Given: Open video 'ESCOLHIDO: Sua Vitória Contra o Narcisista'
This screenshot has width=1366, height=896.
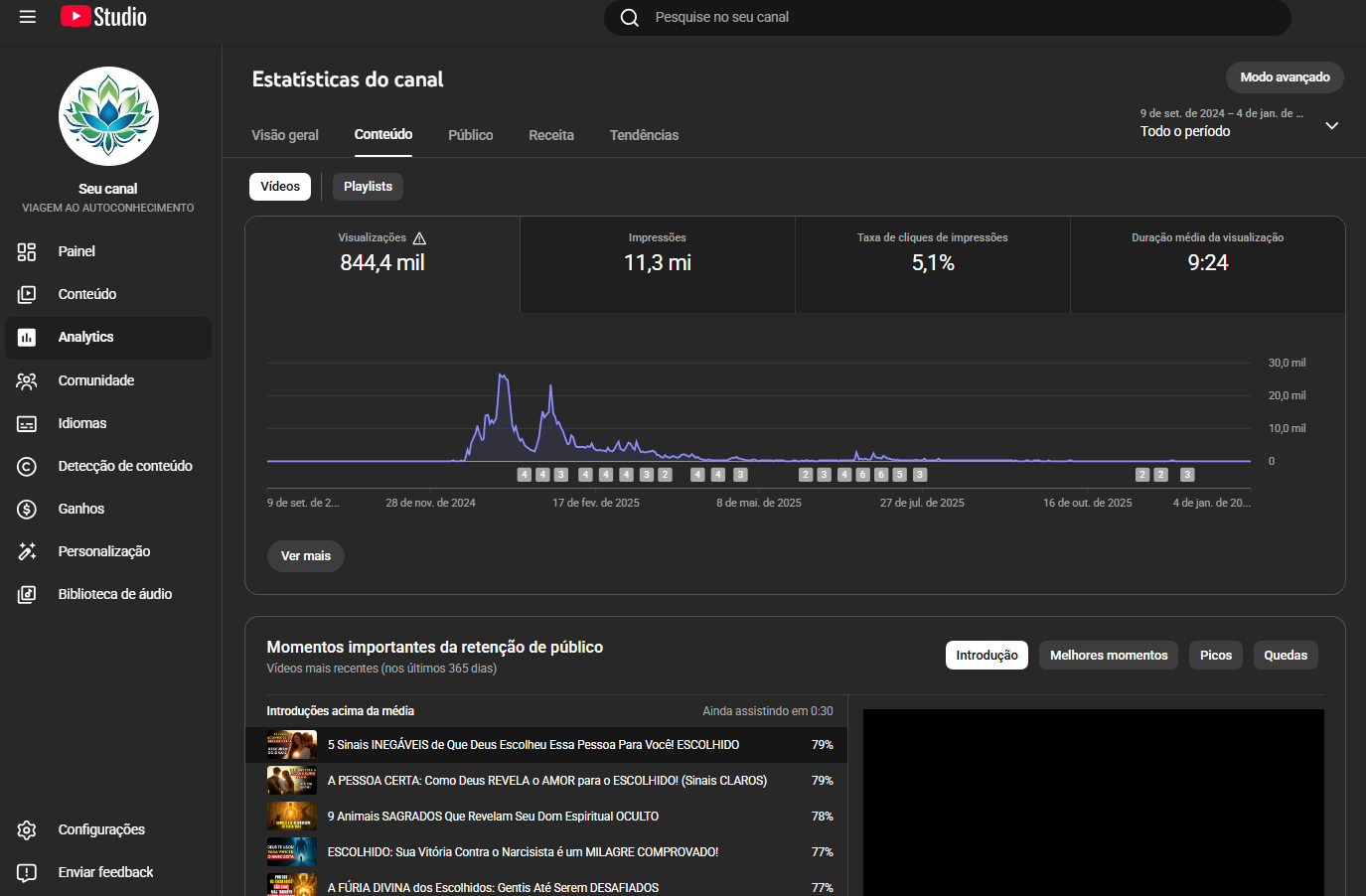Looking at the screenshot, I should click(546, 852).
